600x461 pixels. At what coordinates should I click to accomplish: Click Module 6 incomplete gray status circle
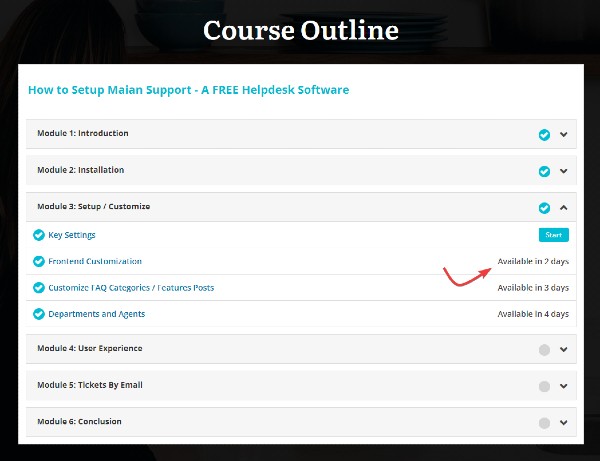[x=544, y=423]
